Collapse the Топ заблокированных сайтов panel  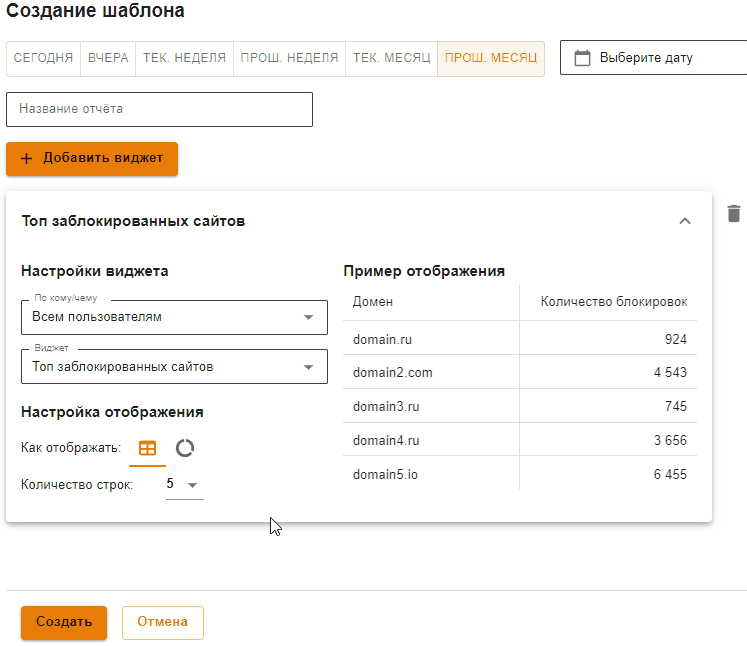tap(685, 221)
